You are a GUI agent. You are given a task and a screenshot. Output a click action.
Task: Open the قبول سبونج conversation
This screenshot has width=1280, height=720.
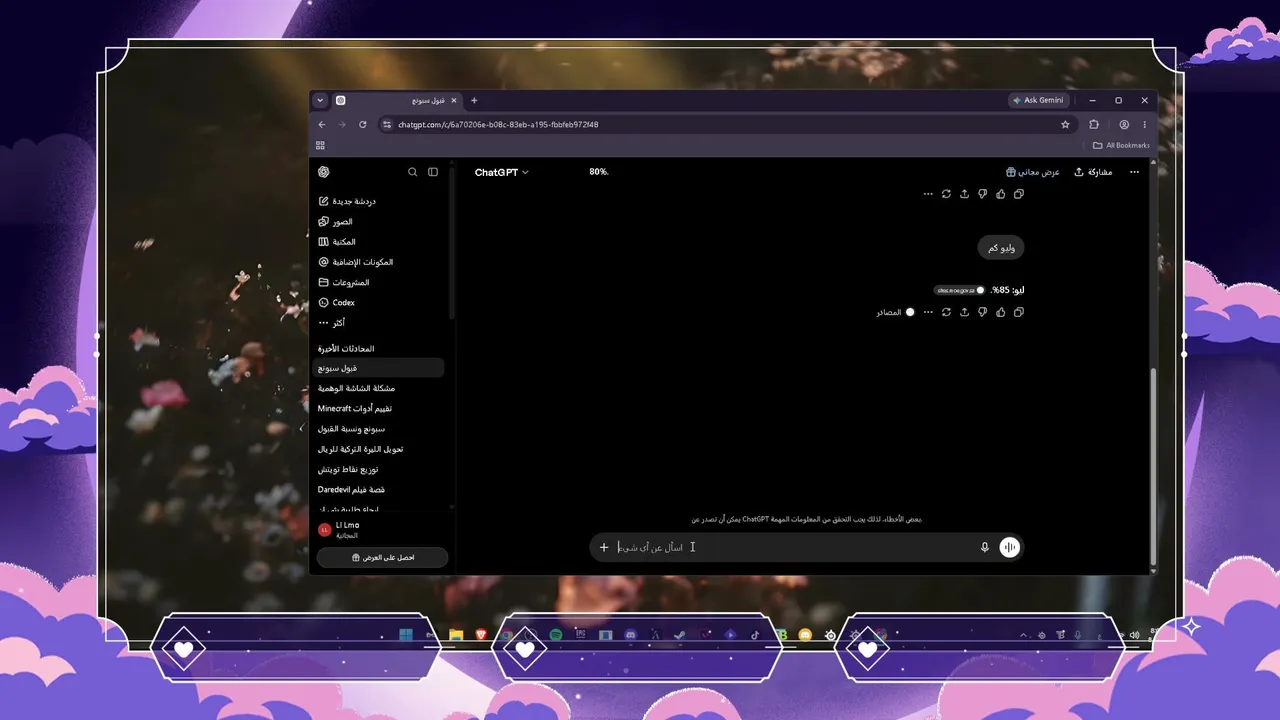coord(380,368)
